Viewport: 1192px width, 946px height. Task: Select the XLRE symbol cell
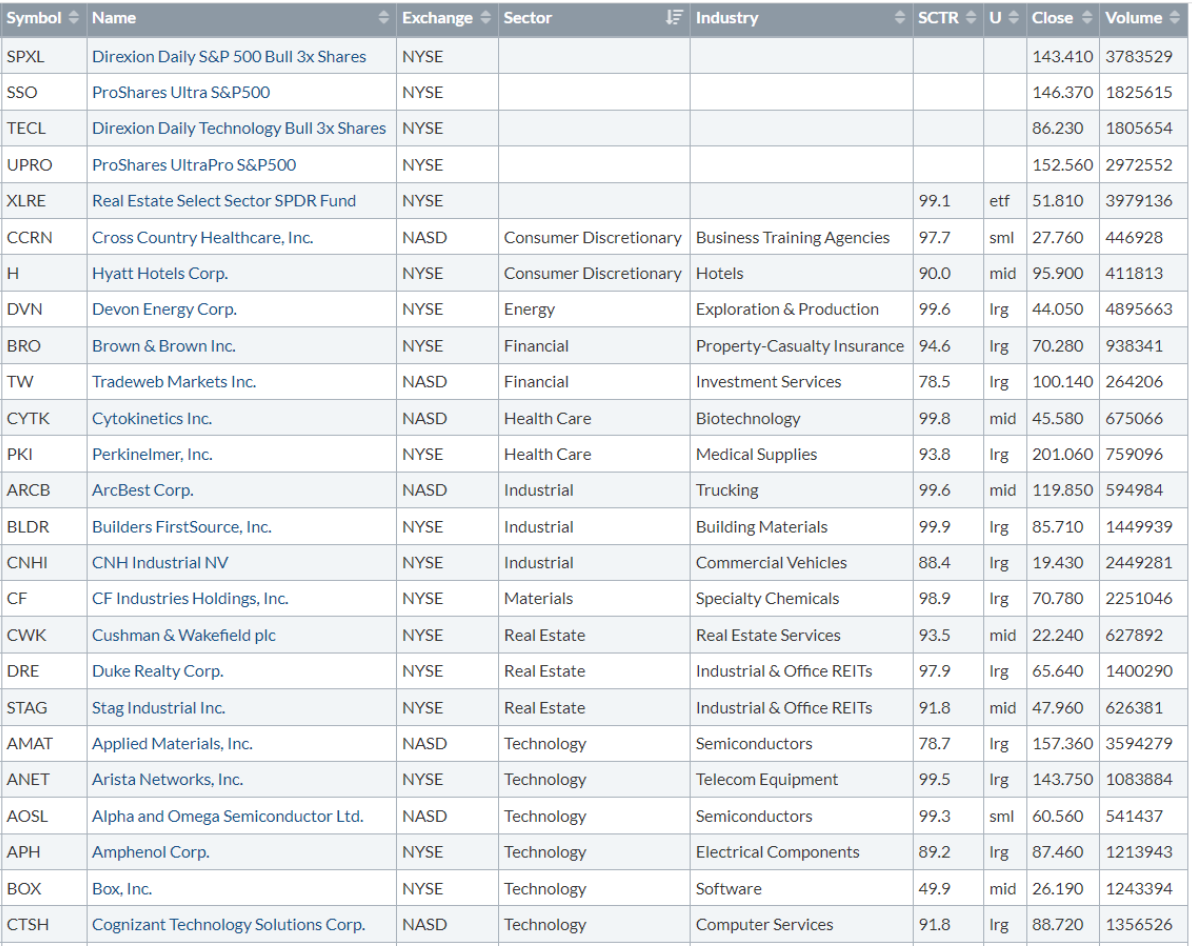pyautogui.click(x=44, y=201)
